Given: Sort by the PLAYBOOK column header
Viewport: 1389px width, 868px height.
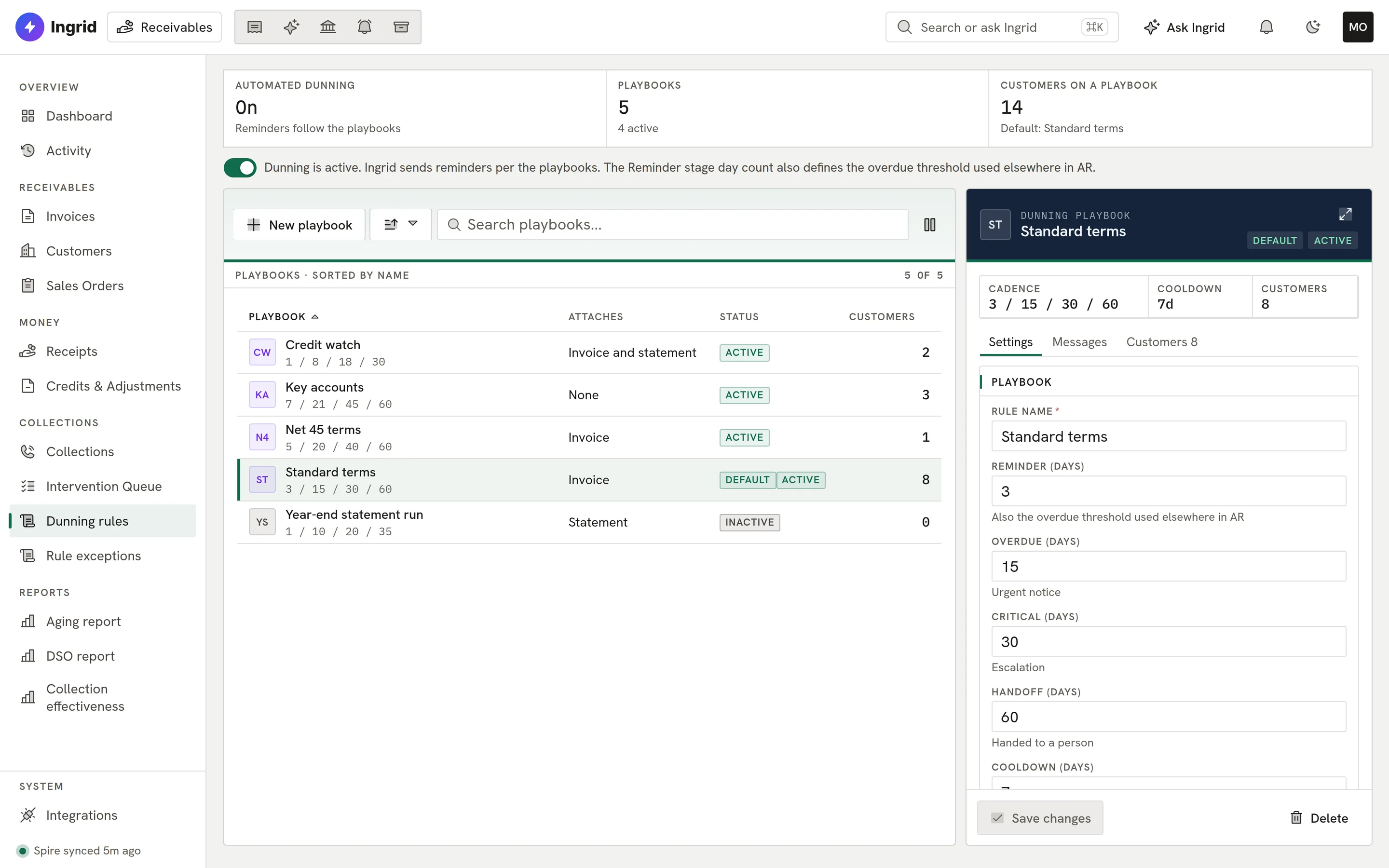Looking at the screenshot, I should [284, 316].
